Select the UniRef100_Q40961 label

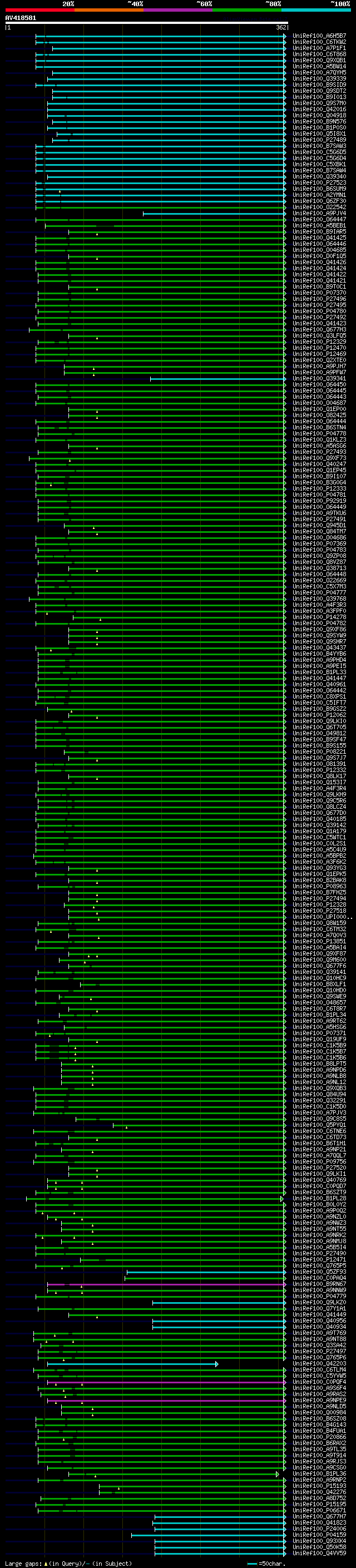click(319, 684)
